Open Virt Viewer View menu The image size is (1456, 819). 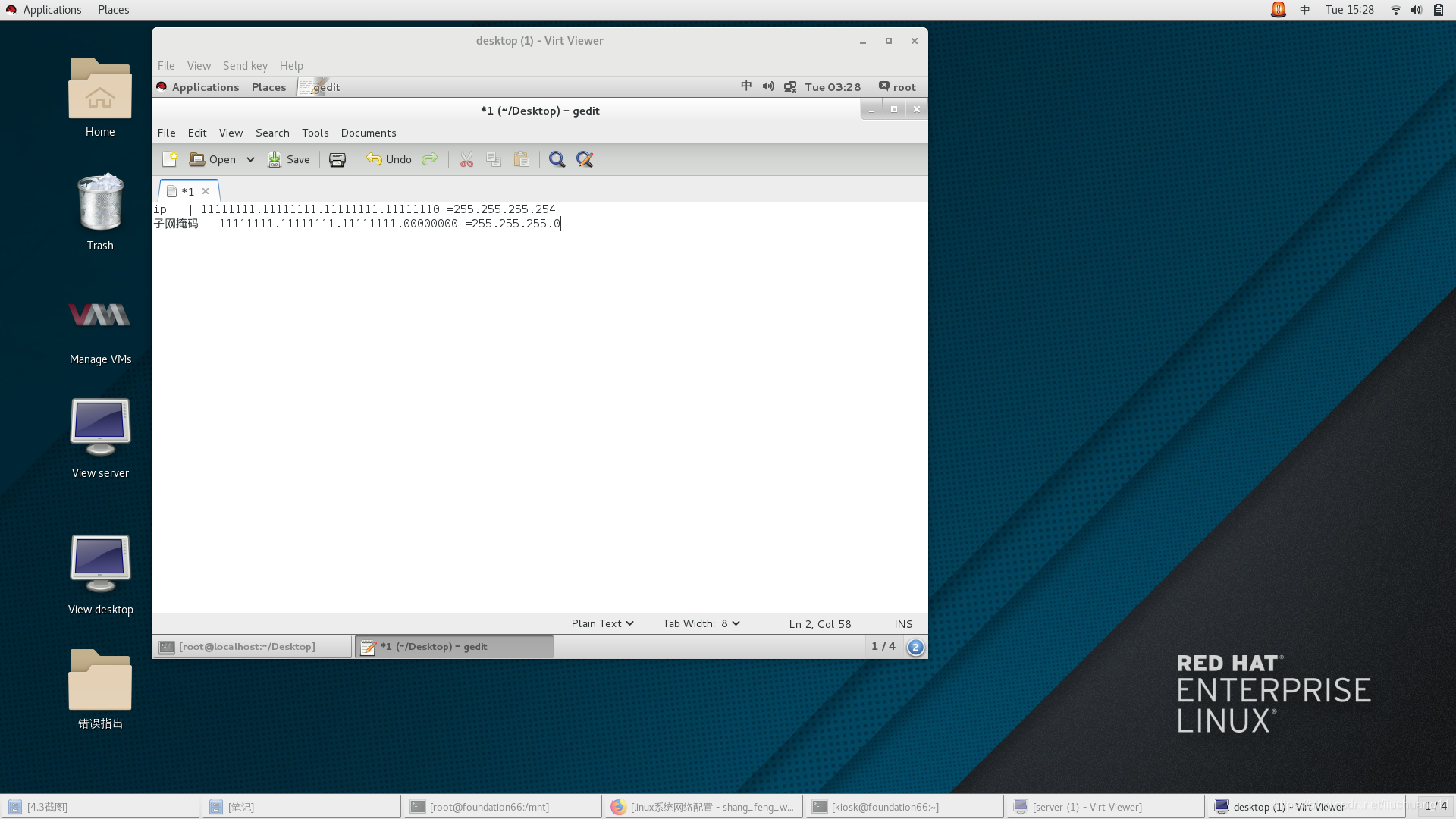pyautogui.click(x=199, y=66)
